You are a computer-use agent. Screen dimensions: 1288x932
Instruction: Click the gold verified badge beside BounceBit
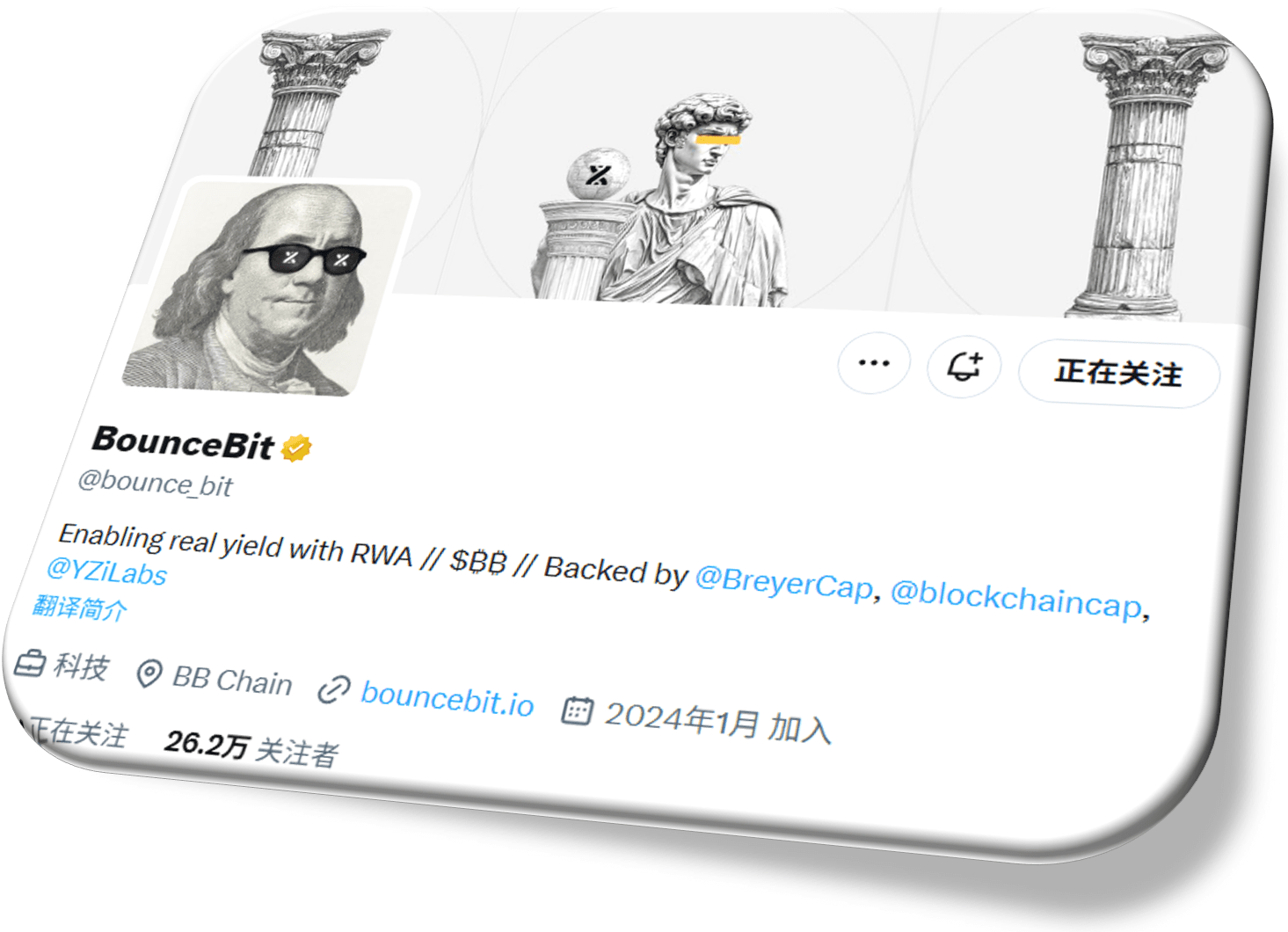[x=296, y=448]
